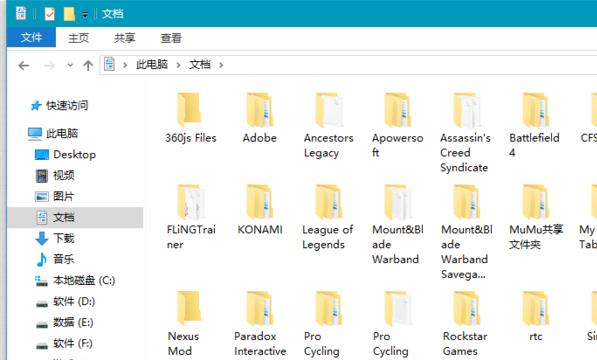Click the new folder icon in title bar
Image resolution: width=597 pixels, height=360 pixels.
(69, 14)
